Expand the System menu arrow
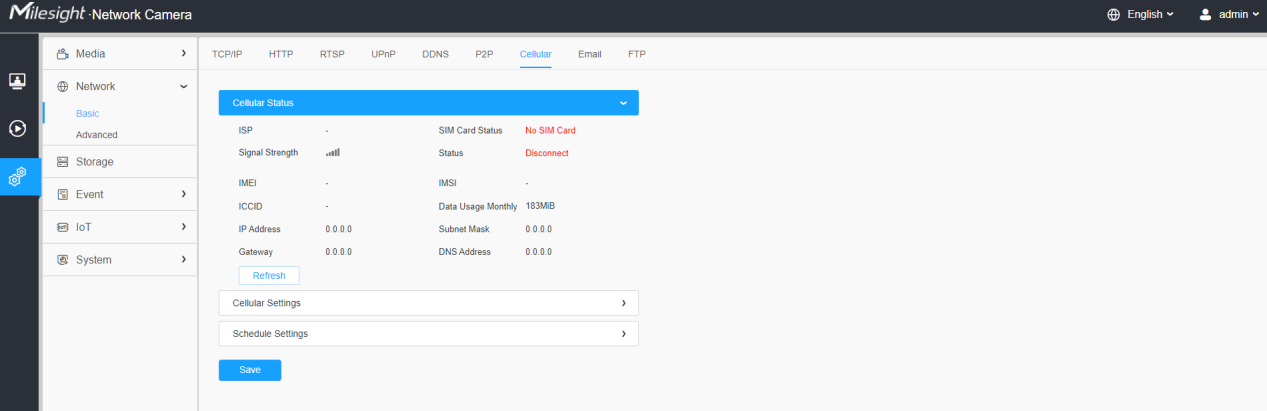 (x=183, y=260)
